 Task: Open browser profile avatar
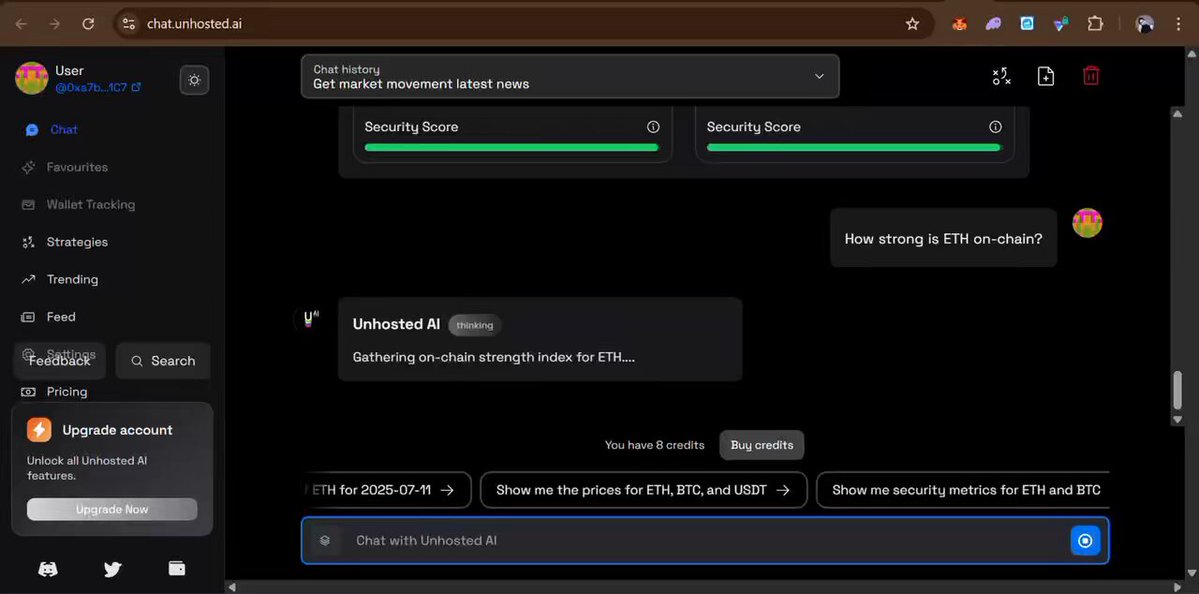(1145, 24)
